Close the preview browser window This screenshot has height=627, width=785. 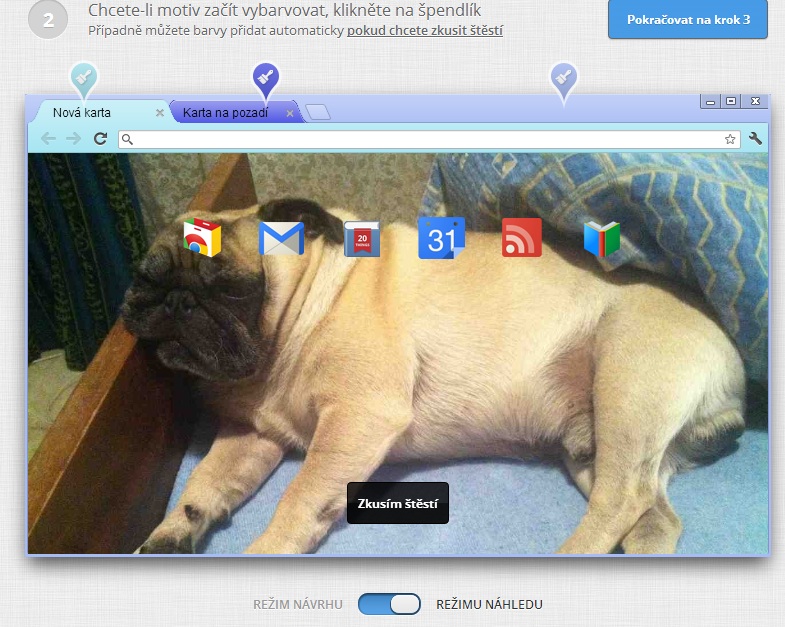pos(755,101)
